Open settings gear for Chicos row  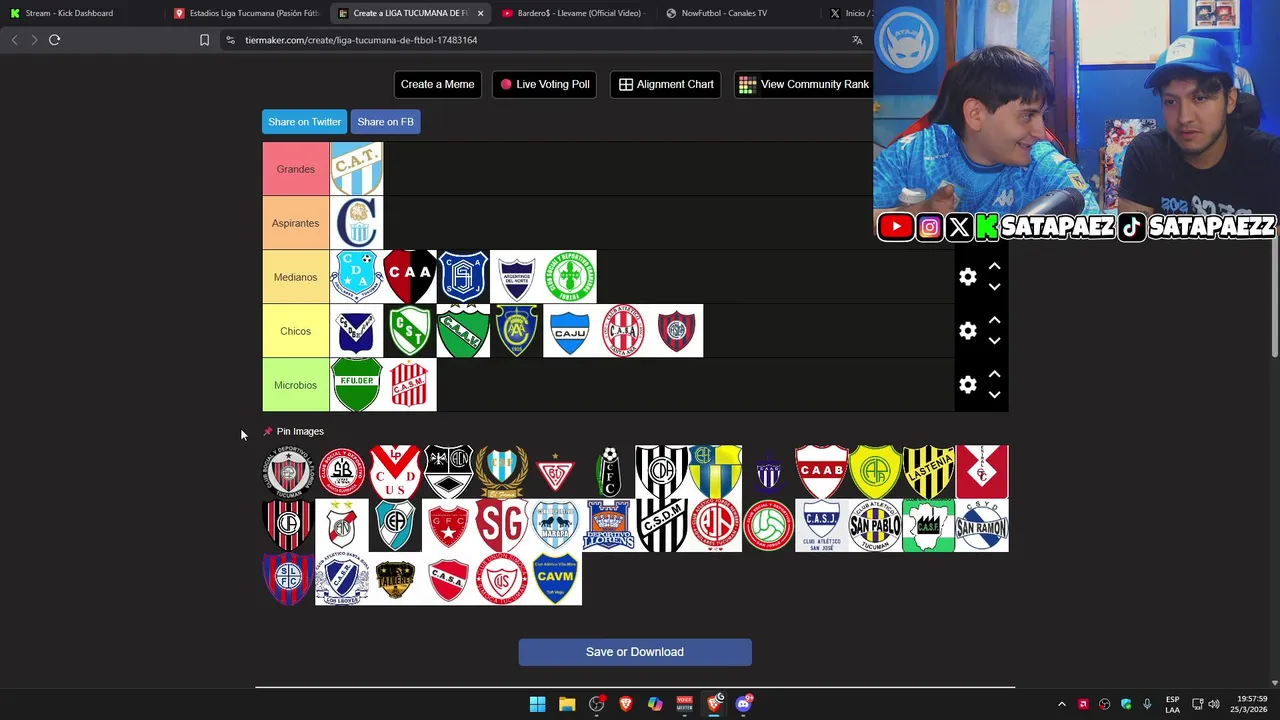point(968,331)
